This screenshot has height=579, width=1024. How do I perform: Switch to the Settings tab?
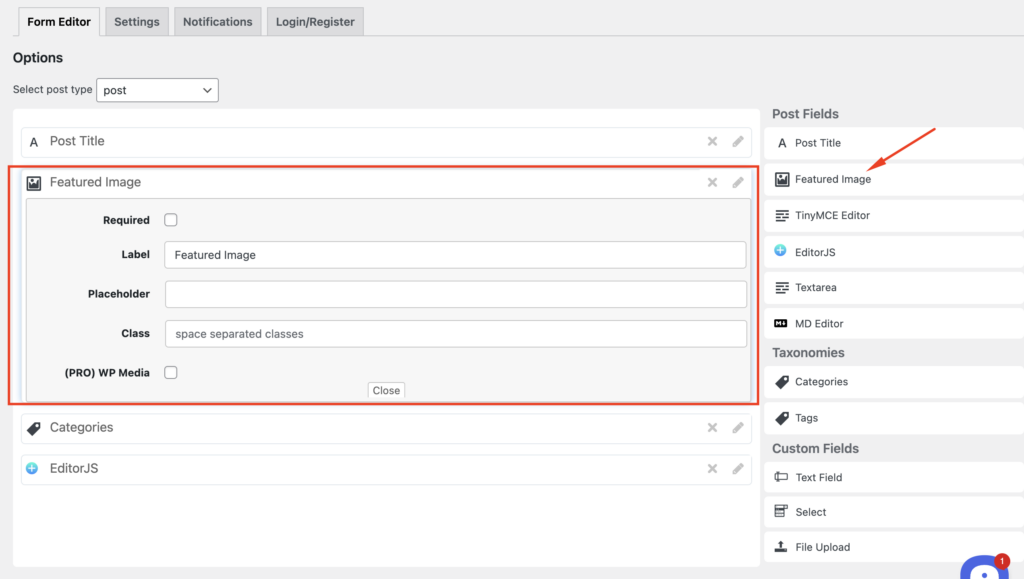tap(136, 21)
